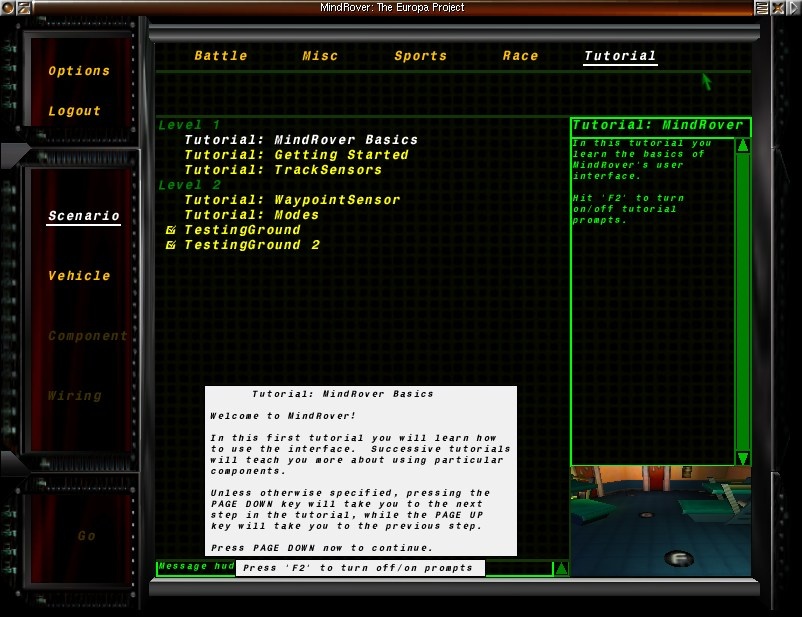Click the title bar shade icon

[762, 8]
